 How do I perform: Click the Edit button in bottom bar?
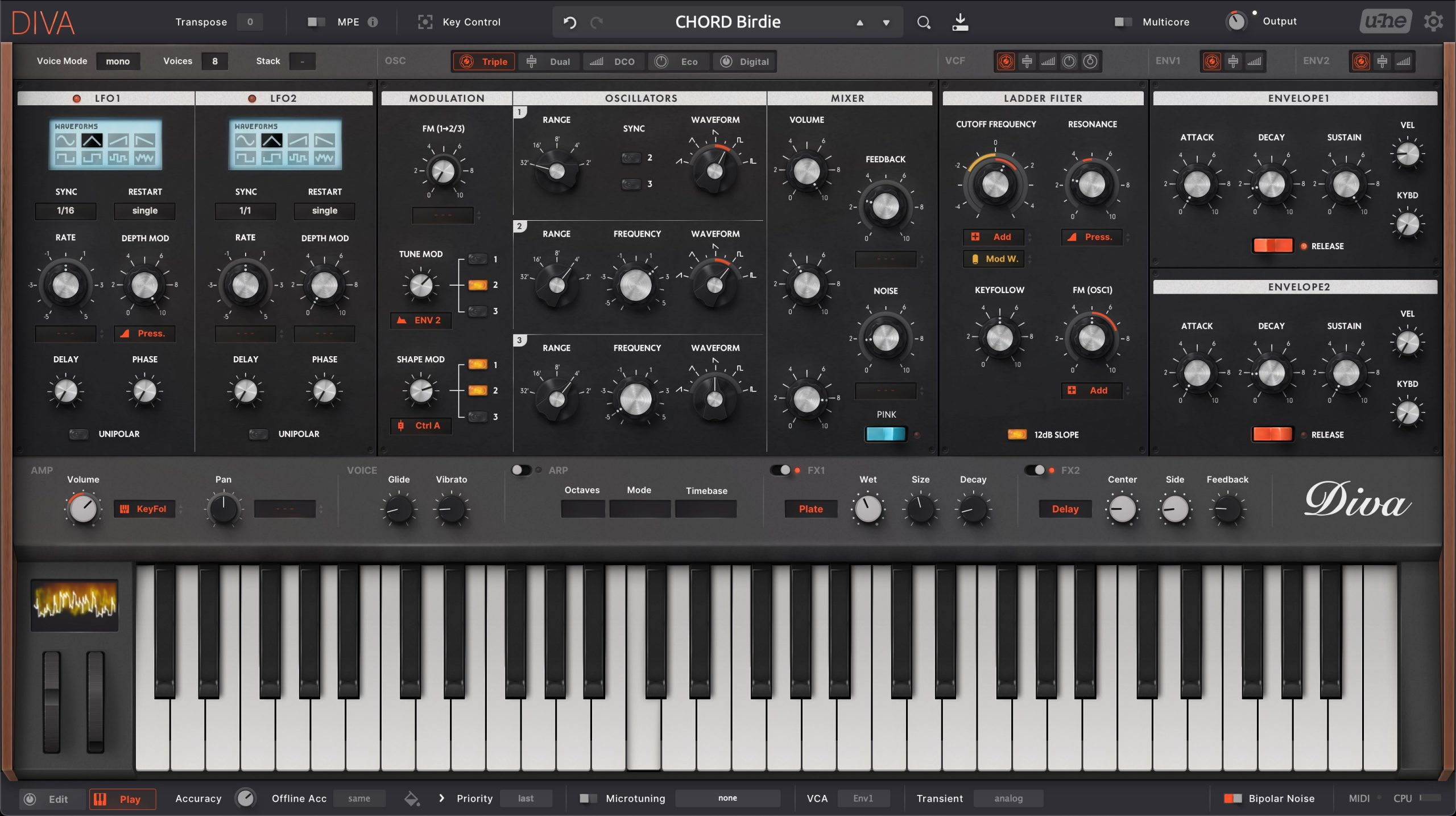tap(51, 799)
